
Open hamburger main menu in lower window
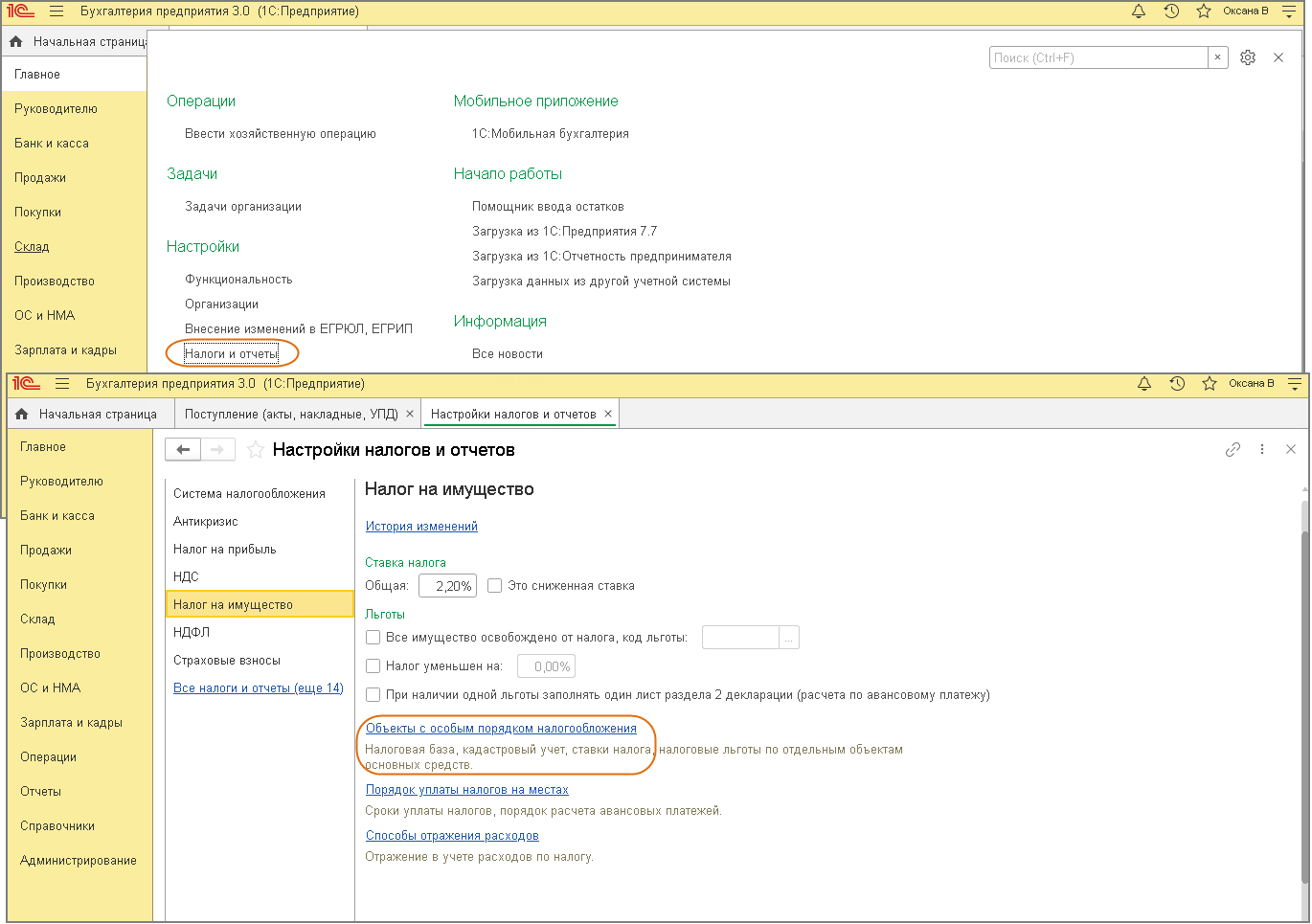[62, 384]
